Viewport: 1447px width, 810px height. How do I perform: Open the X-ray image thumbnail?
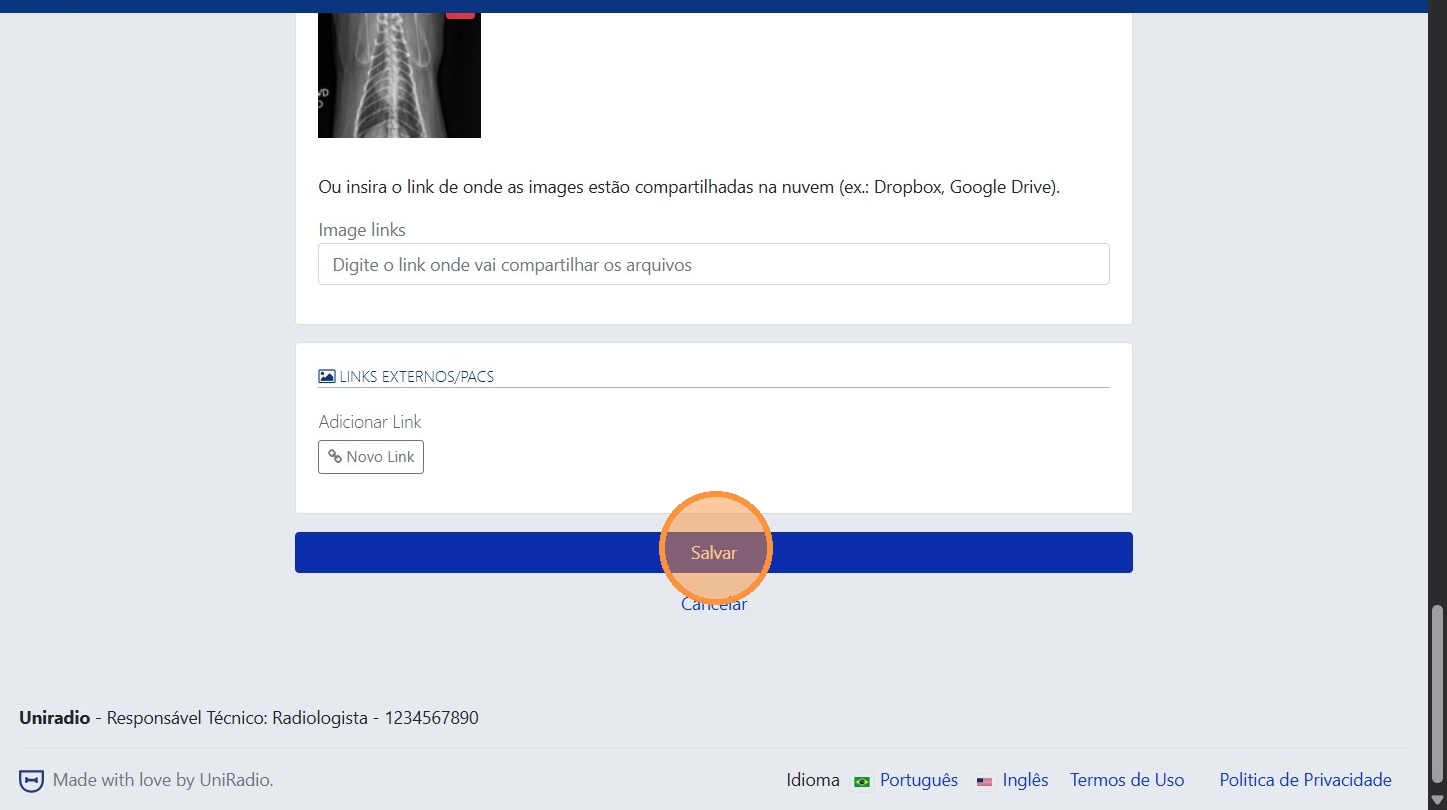399,76
